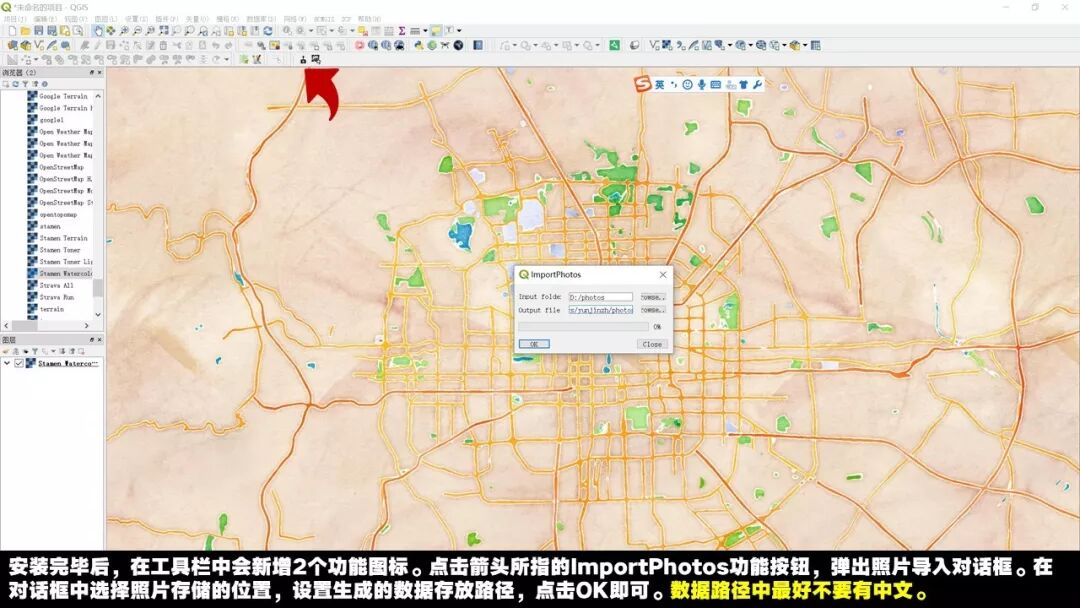This screenshot has width=1080, height=608.
Task: Open the Sogou wrench settings icon
Action: (x=758, y=85)
